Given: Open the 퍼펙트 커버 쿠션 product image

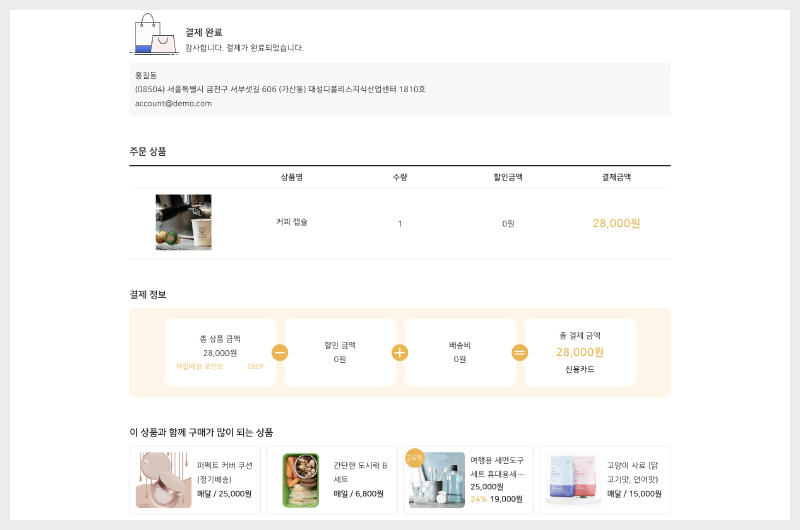Looking at the screenshot, I should point(163,480).
